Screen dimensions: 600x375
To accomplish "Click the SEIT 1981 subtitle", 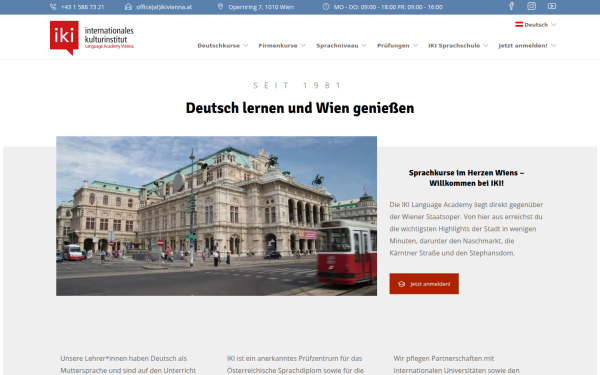I will (298, 85).
